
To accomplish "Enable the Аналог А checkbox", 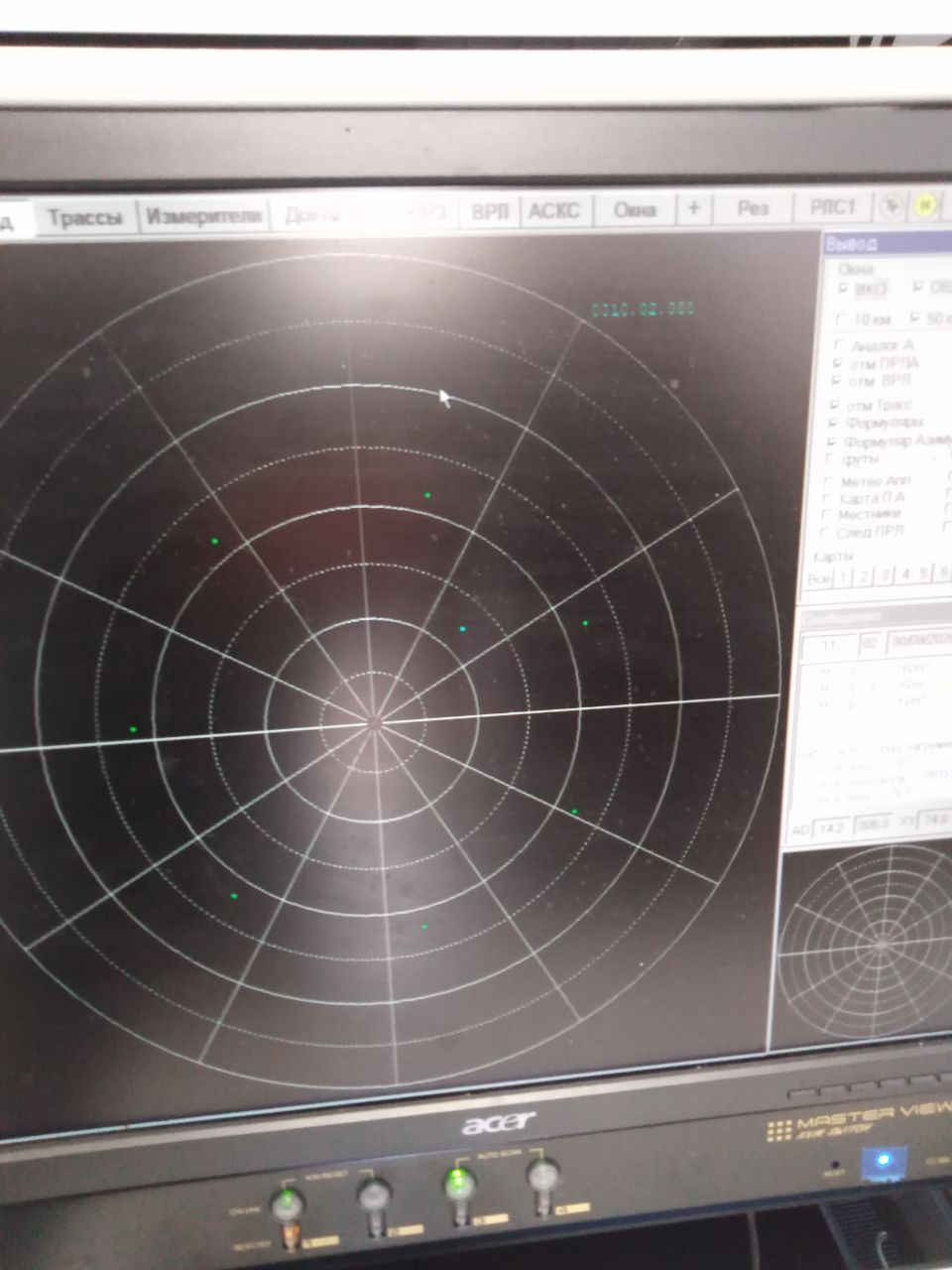I will pyautogui.click(x=839, y=345).
